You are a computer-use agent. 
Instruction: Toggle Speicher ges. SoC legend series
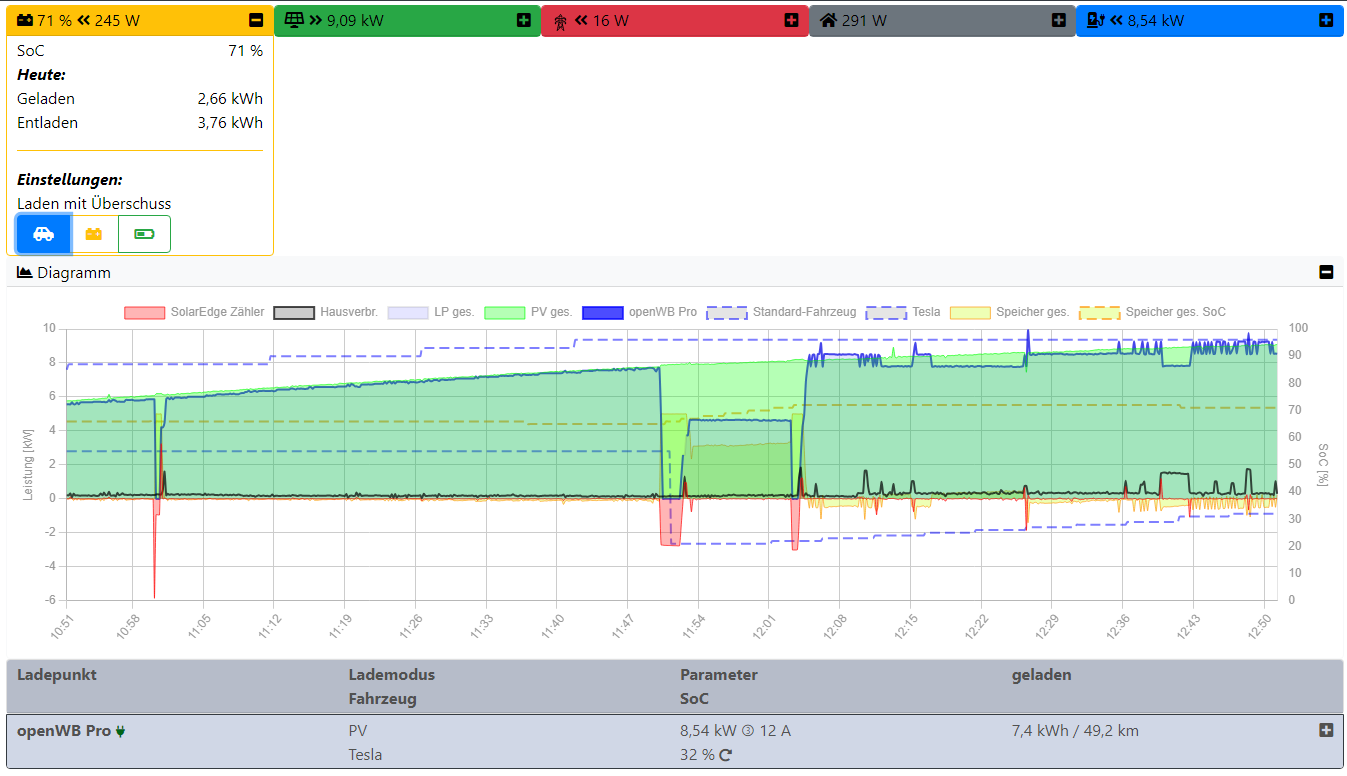click(1153, 312)
